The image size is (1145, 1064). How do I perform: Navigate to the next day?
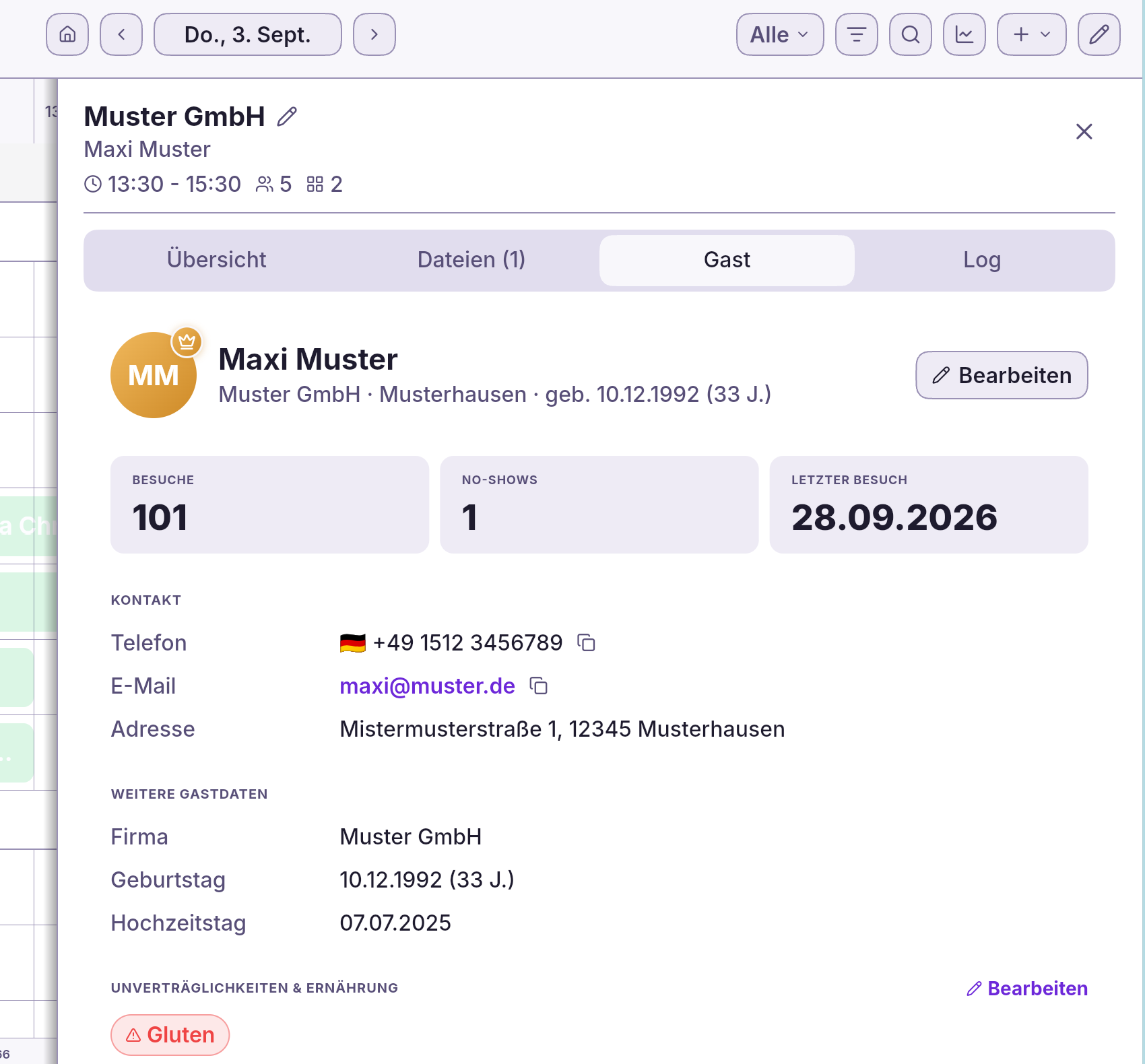point(374,34)
